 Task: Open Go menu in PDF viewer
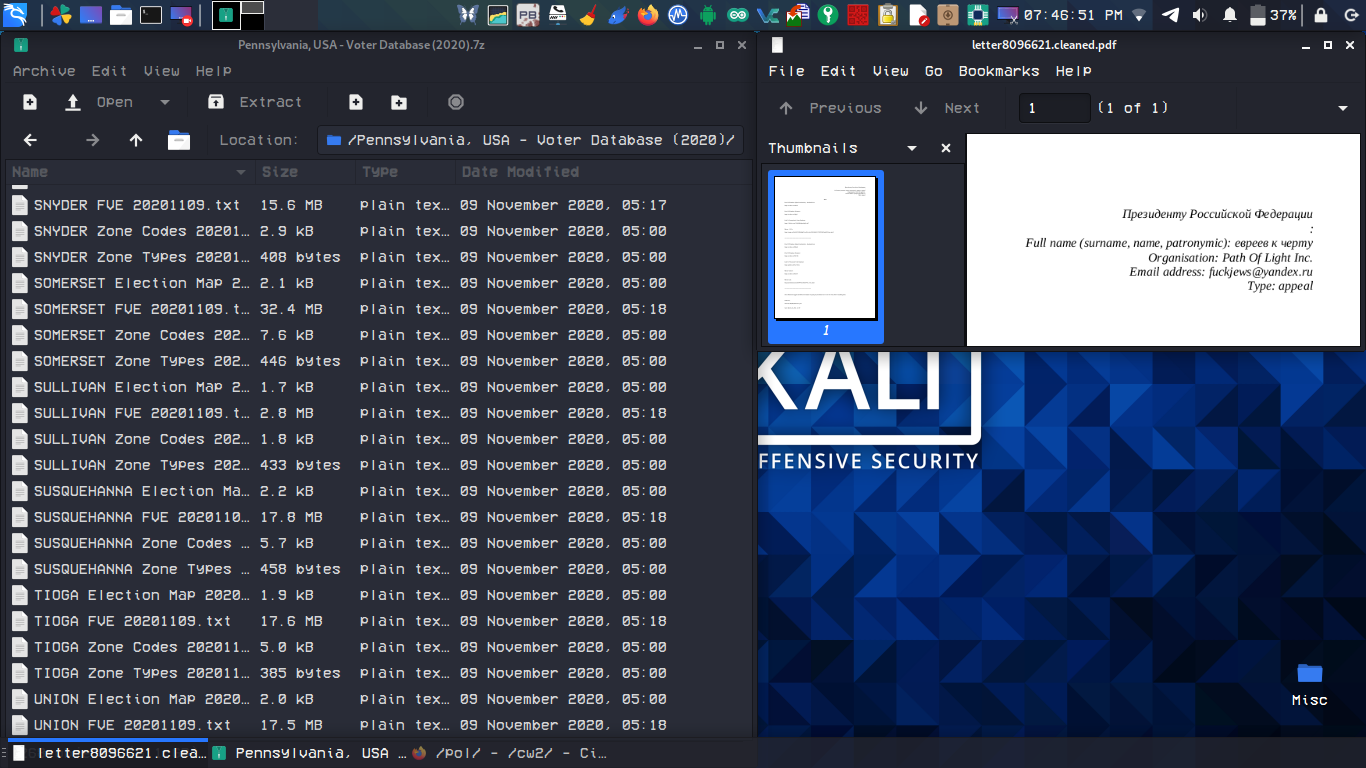[x=934, y=71]
